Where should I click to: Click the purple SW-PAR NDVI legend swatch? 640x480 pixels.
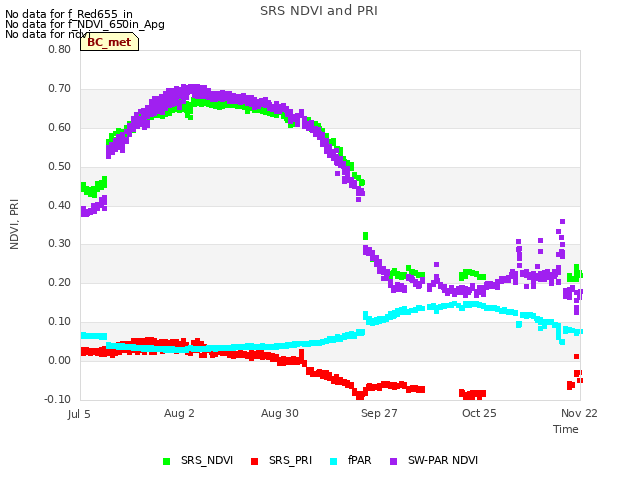click(393, 461)
